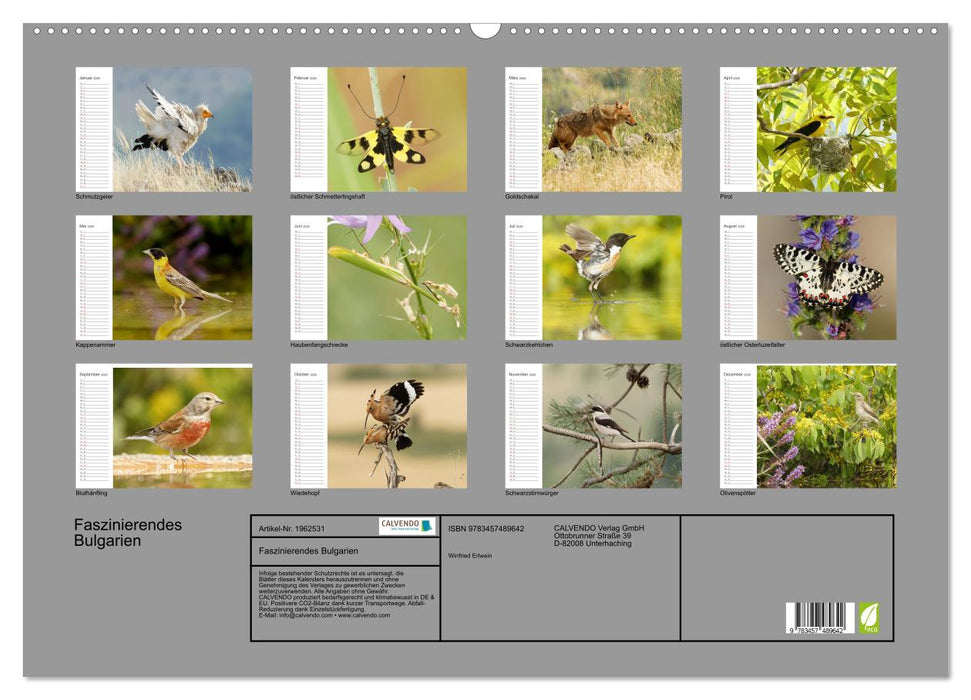Click the ISBN barcode at bottom right

[819, 618]
